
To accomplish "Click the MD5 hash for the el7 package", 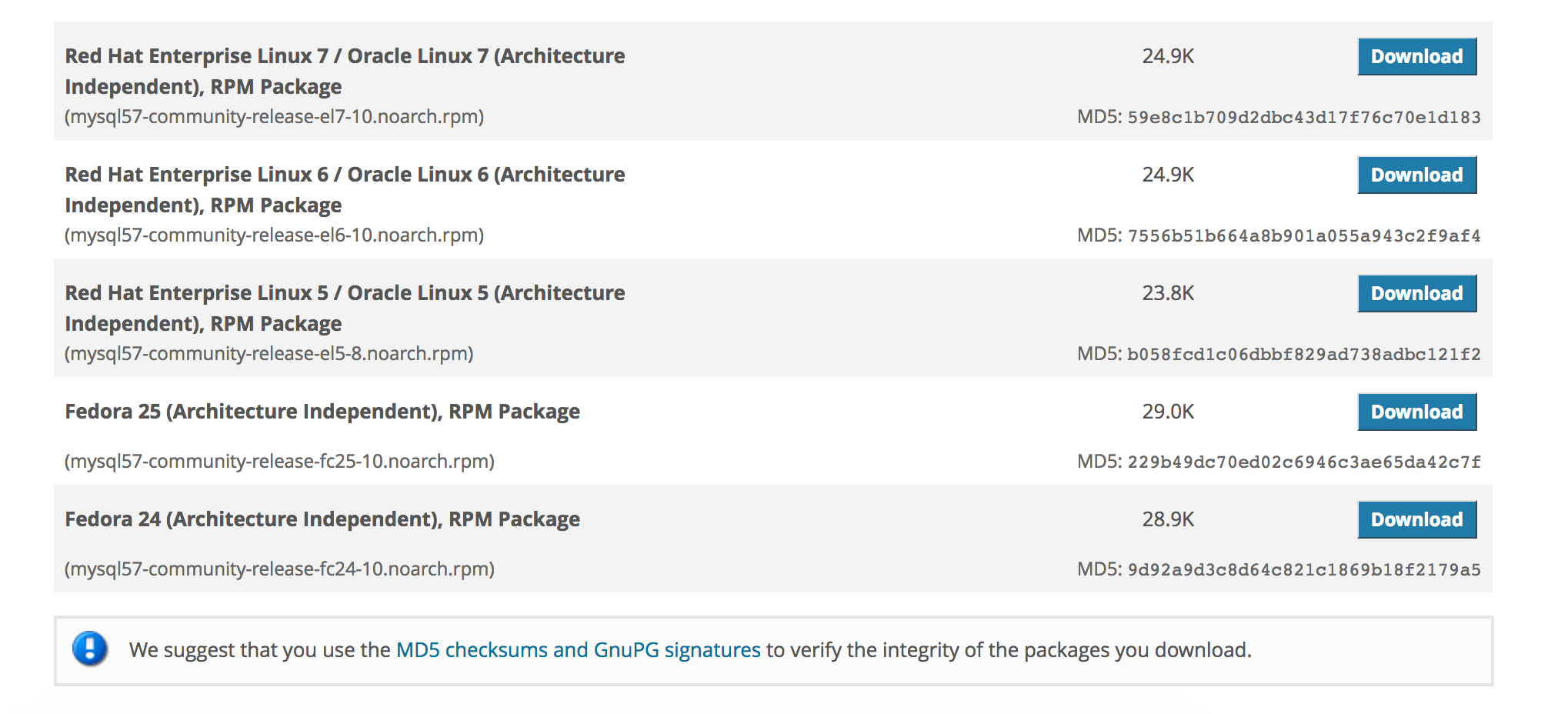I will tap(1303, 118).
